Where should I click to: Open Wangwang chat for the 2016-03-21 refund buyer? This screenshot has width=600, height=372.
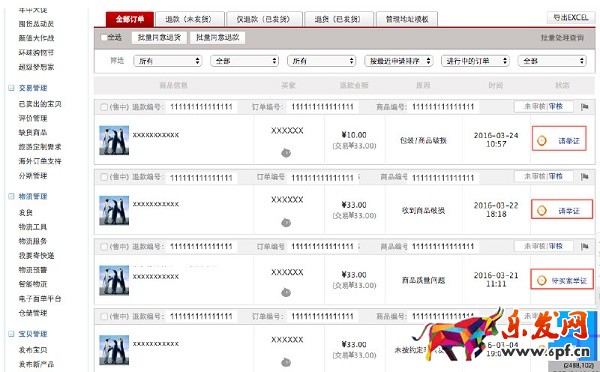[x=286, y=292]
